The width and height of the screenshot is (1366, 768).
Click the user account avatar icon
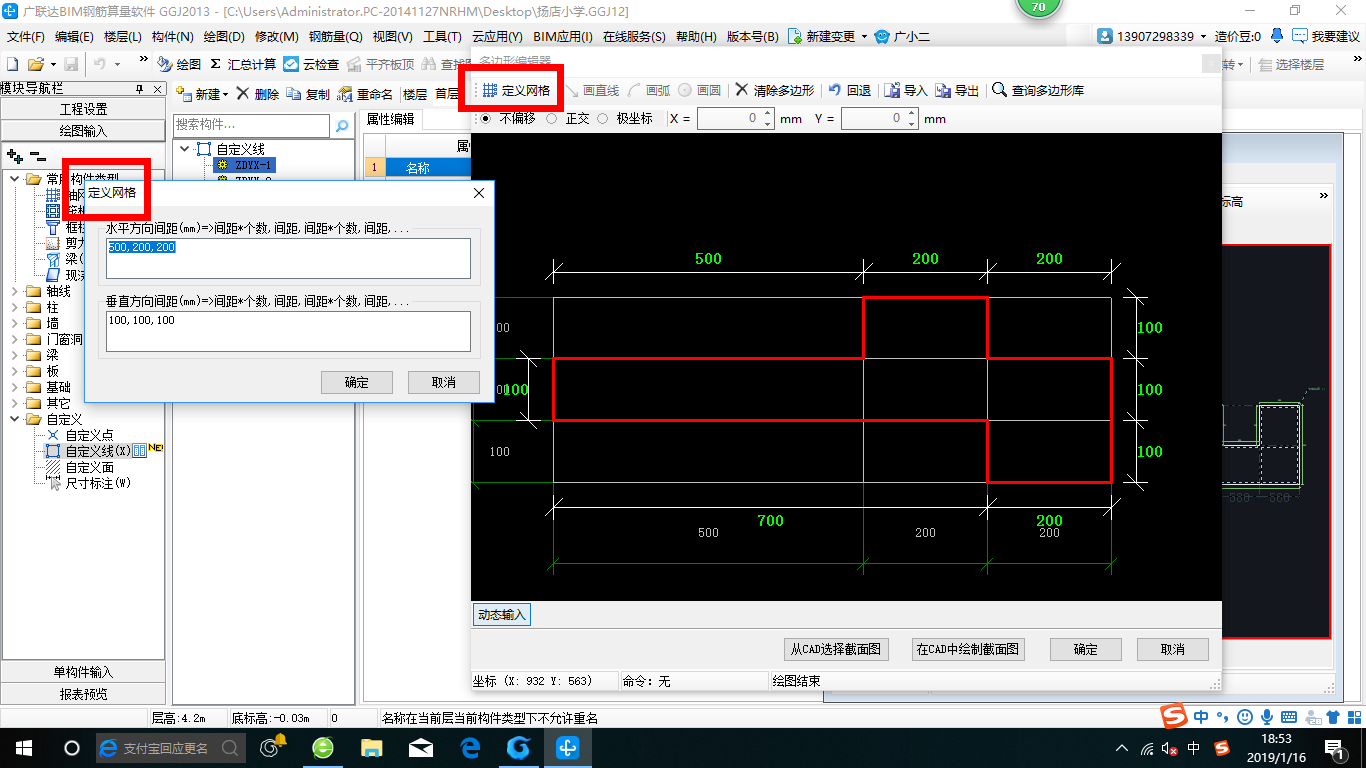(x=1105, y=36)
